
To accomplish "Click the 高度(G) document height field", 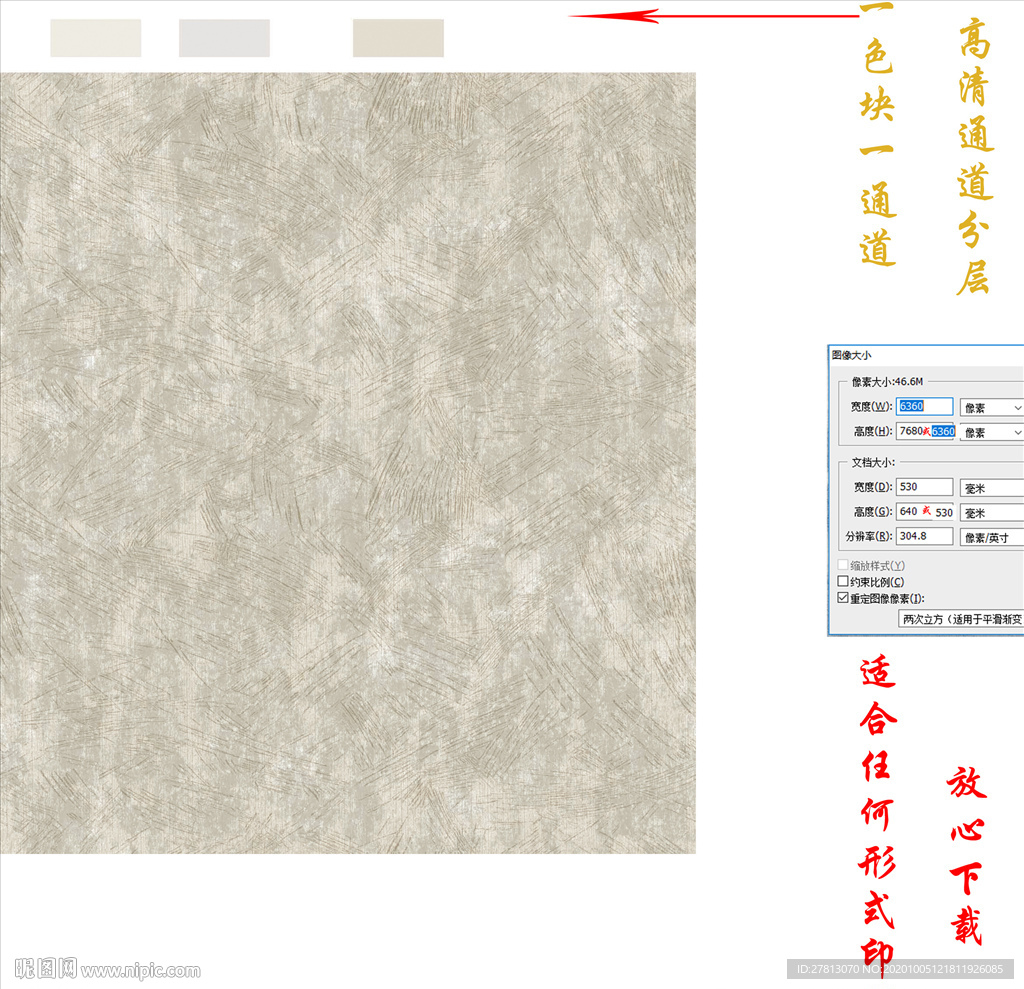I will (x=925, y=511).
